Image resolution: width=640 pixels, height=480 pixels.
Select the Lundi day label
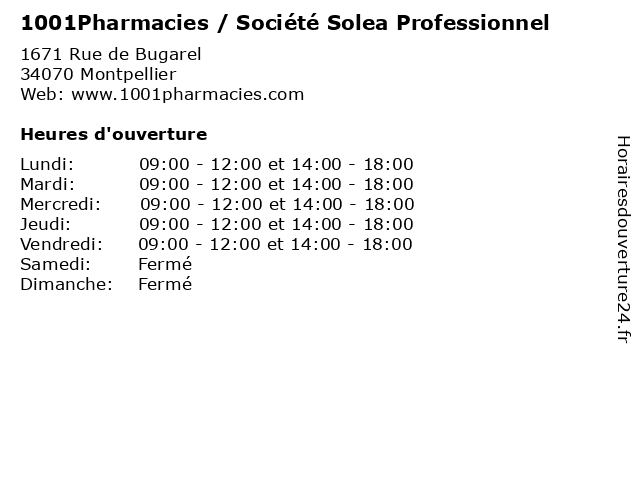pos(47,164)
